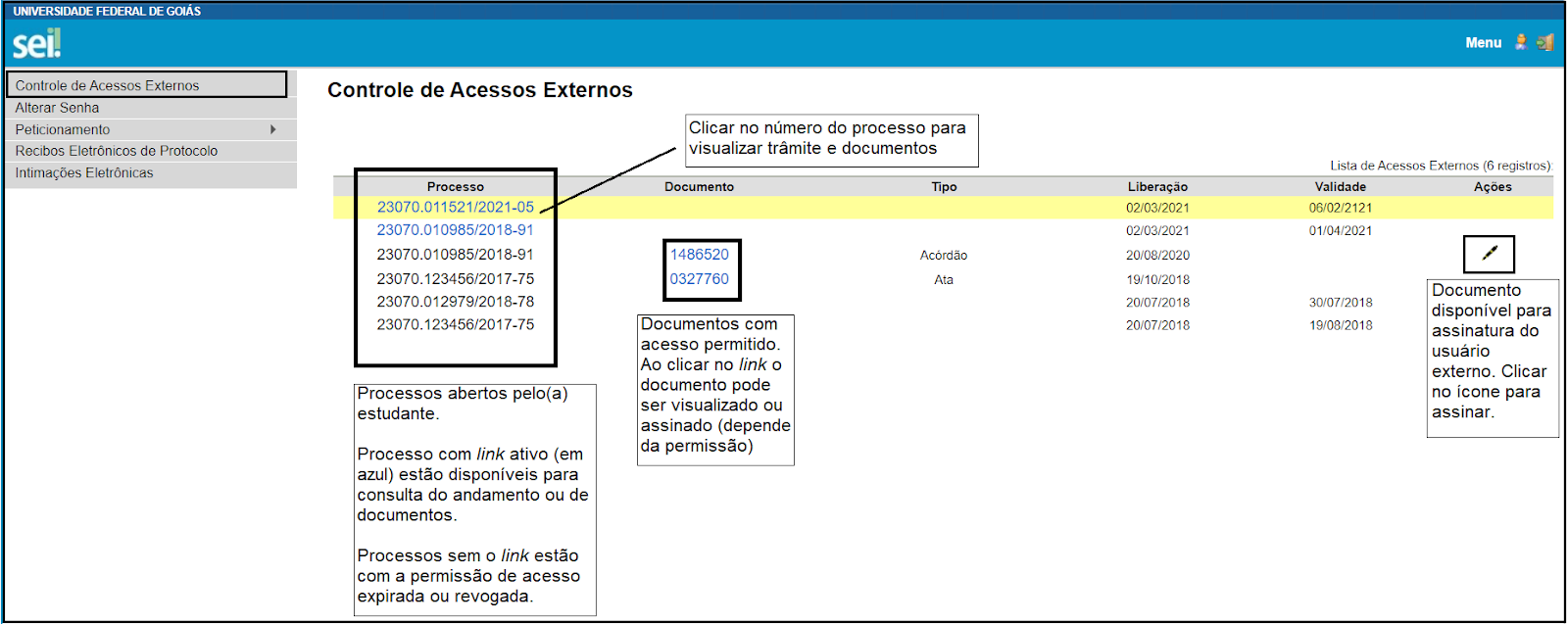
Task: Click the pen icon to sign the Acórdão document
Action: 1490,254
